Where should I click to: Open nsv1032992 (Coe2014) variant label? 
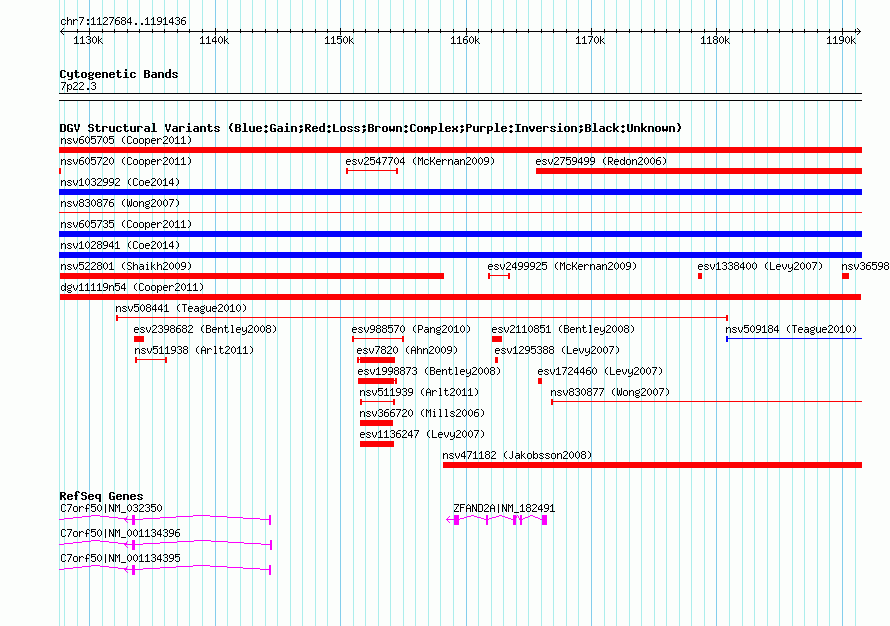[120, 182]
